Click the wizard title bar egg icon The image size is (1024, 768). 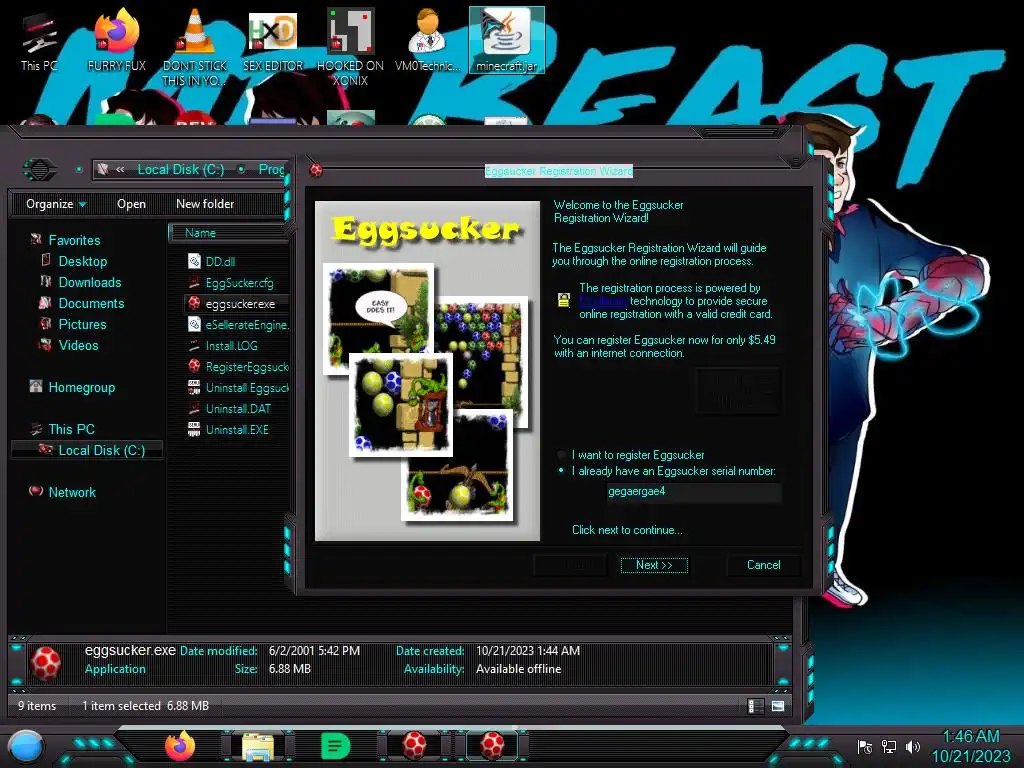pyautogui.click(x=316, y=170)
